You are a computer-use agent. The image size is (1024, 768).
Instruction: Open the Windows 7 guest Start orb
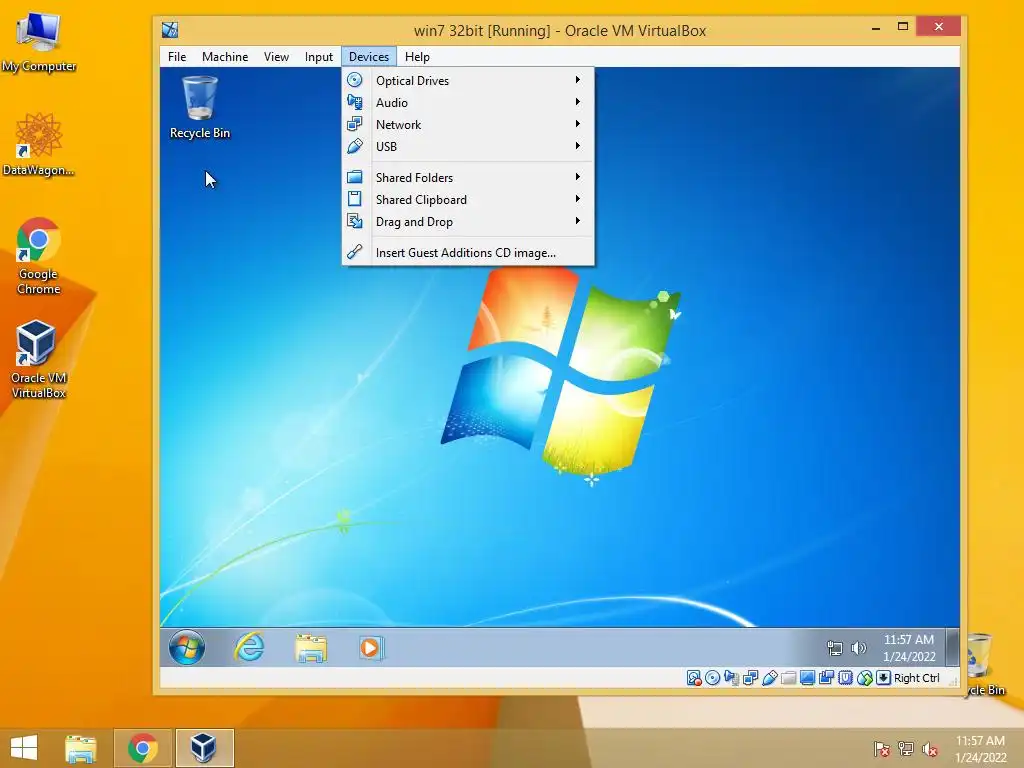187,647
